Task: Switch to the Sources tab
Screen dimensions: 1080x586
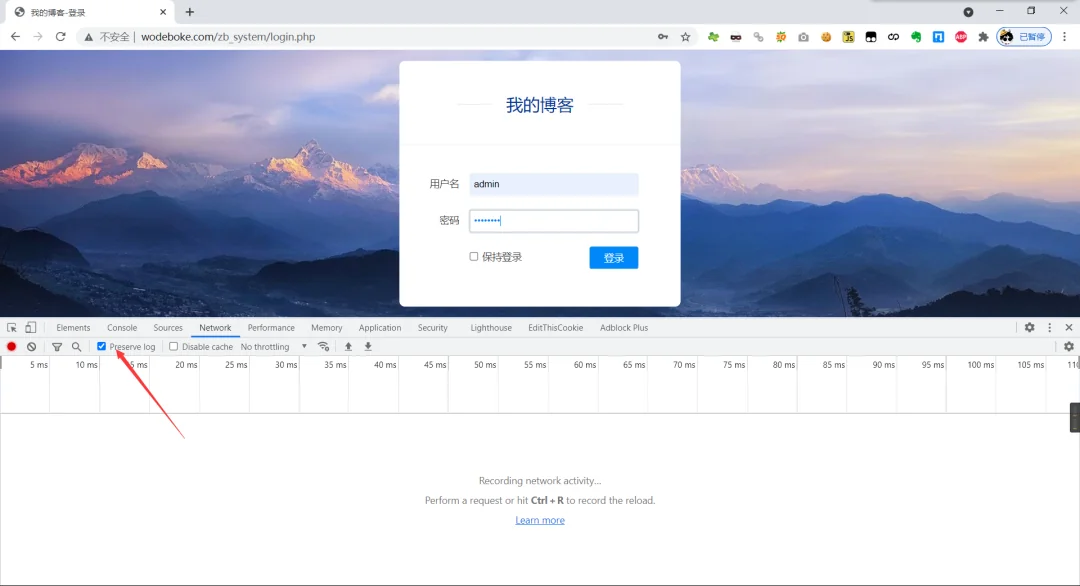Action: [168, 328]
